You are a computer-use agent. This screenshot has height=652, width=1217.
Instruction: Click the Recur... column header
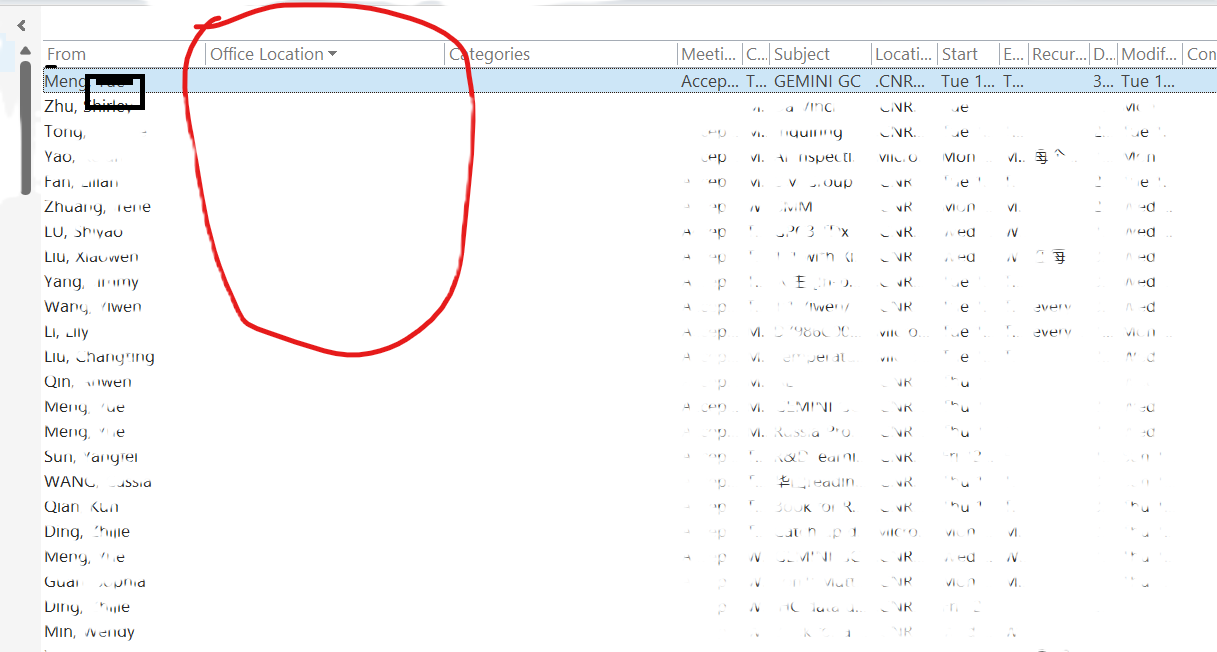tap(1059, 54)
